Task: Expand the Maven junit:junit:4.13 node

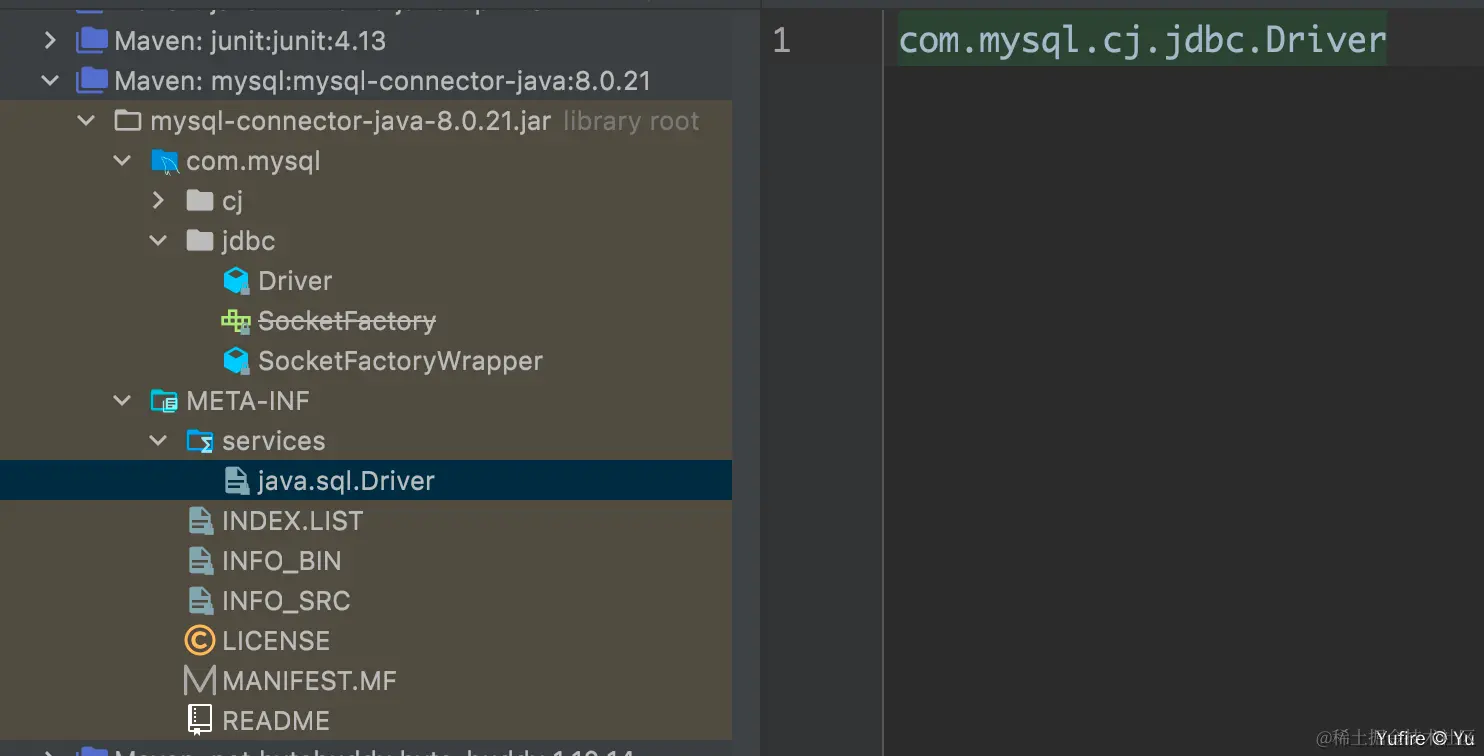Action: pyautogui.click(x=50, y=41)
